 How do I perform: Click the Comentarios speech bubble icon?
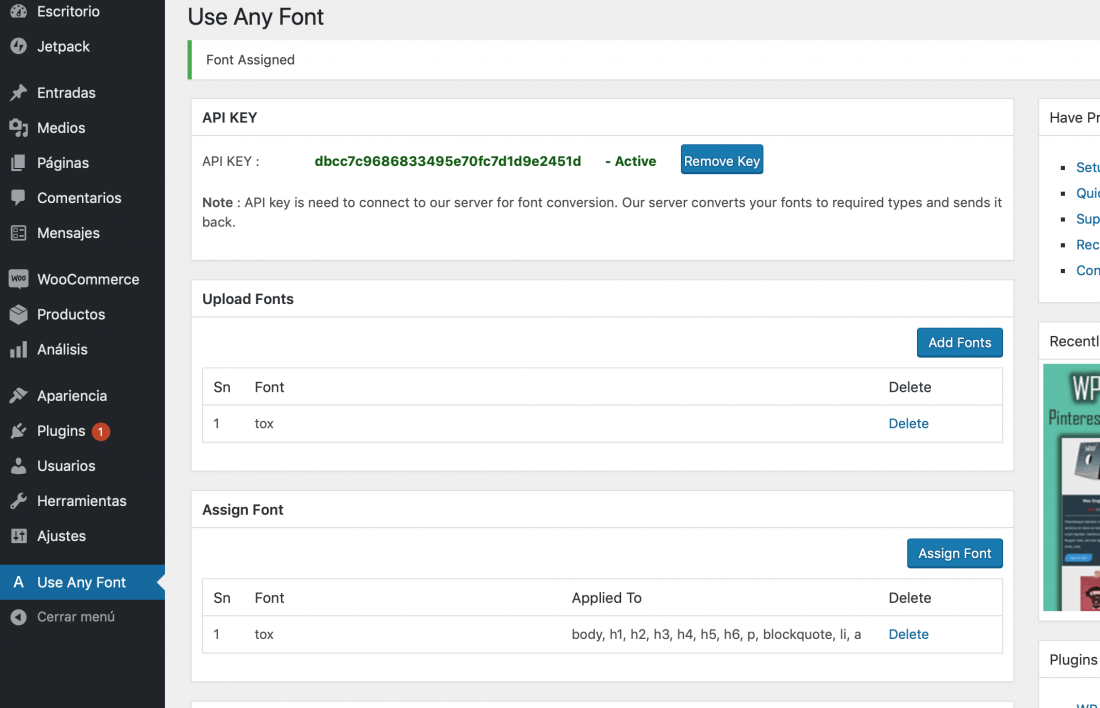tap(19, 198)
